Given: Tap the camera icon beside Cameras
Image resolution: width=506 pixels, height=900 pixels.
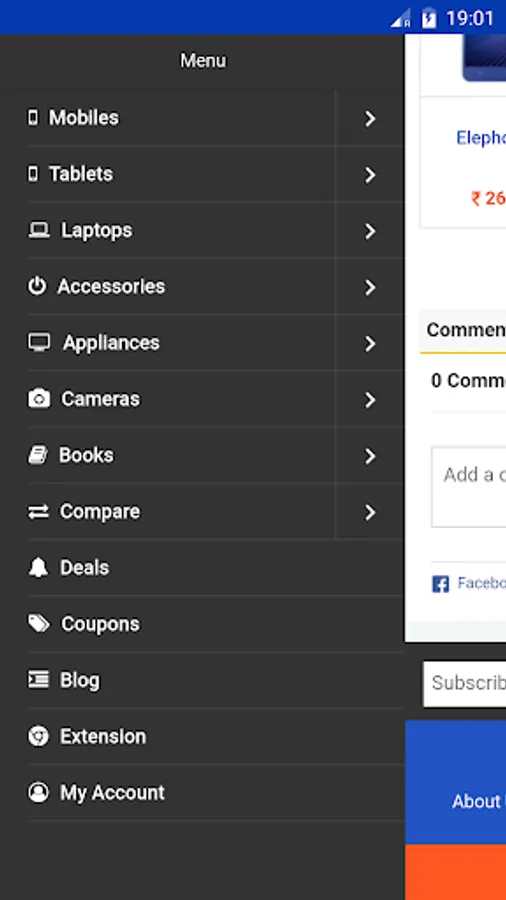Looking at the screenshot, I should point(39,398).
